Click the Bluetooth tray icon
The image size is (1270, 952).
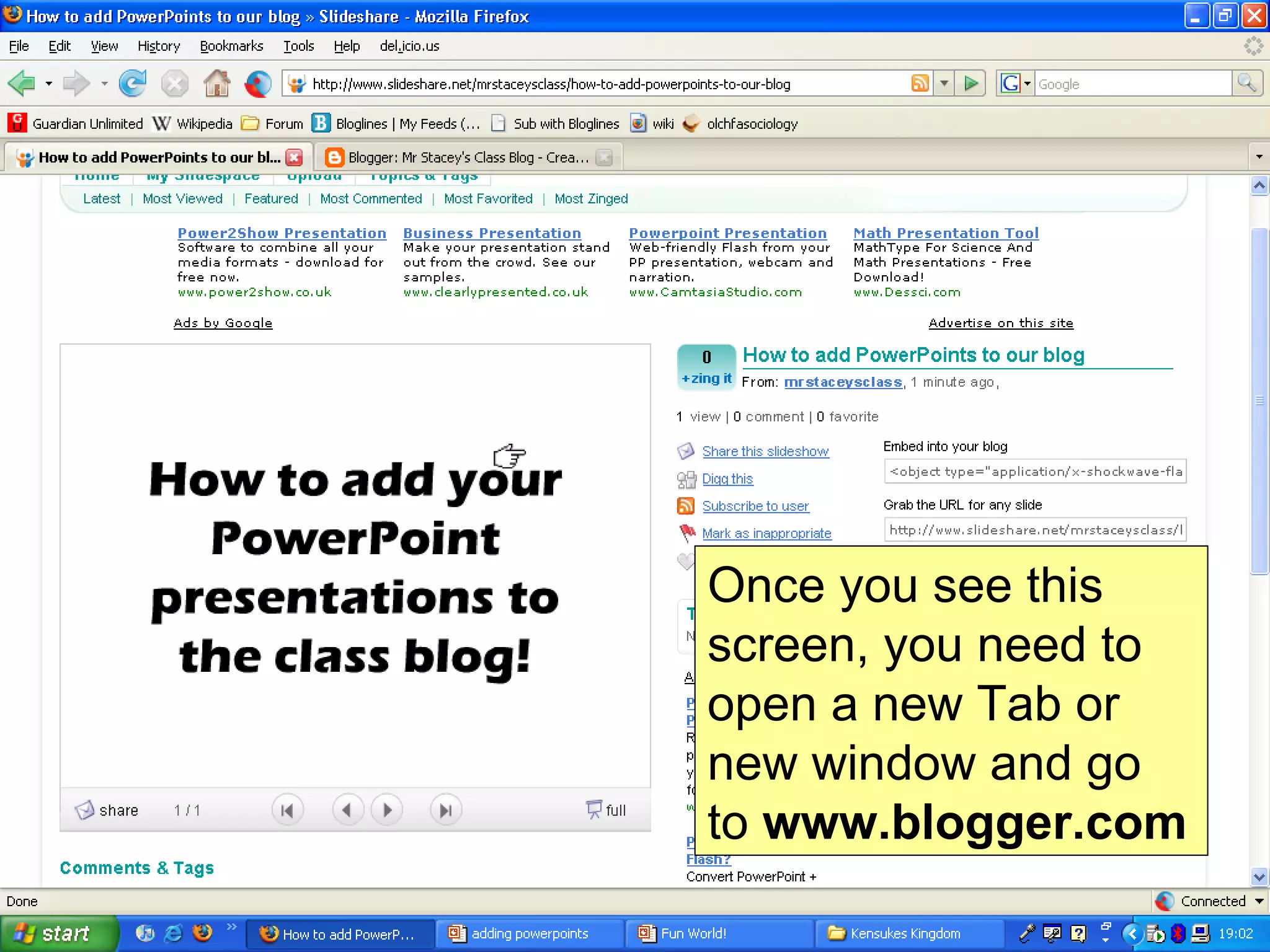[1178, 933]
